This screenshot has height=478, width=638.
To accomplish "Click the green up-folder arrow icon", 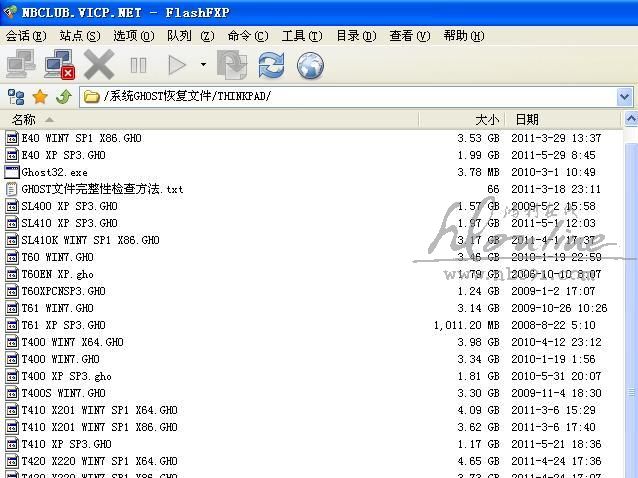I will [x=63, y=97].
